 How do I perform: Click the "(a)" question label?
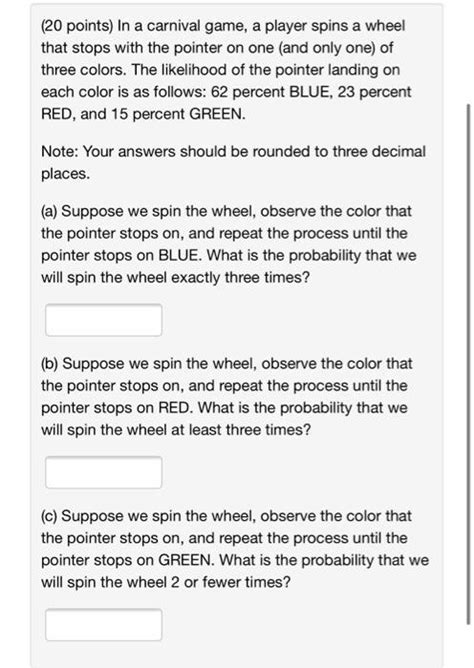pos(49,211)
